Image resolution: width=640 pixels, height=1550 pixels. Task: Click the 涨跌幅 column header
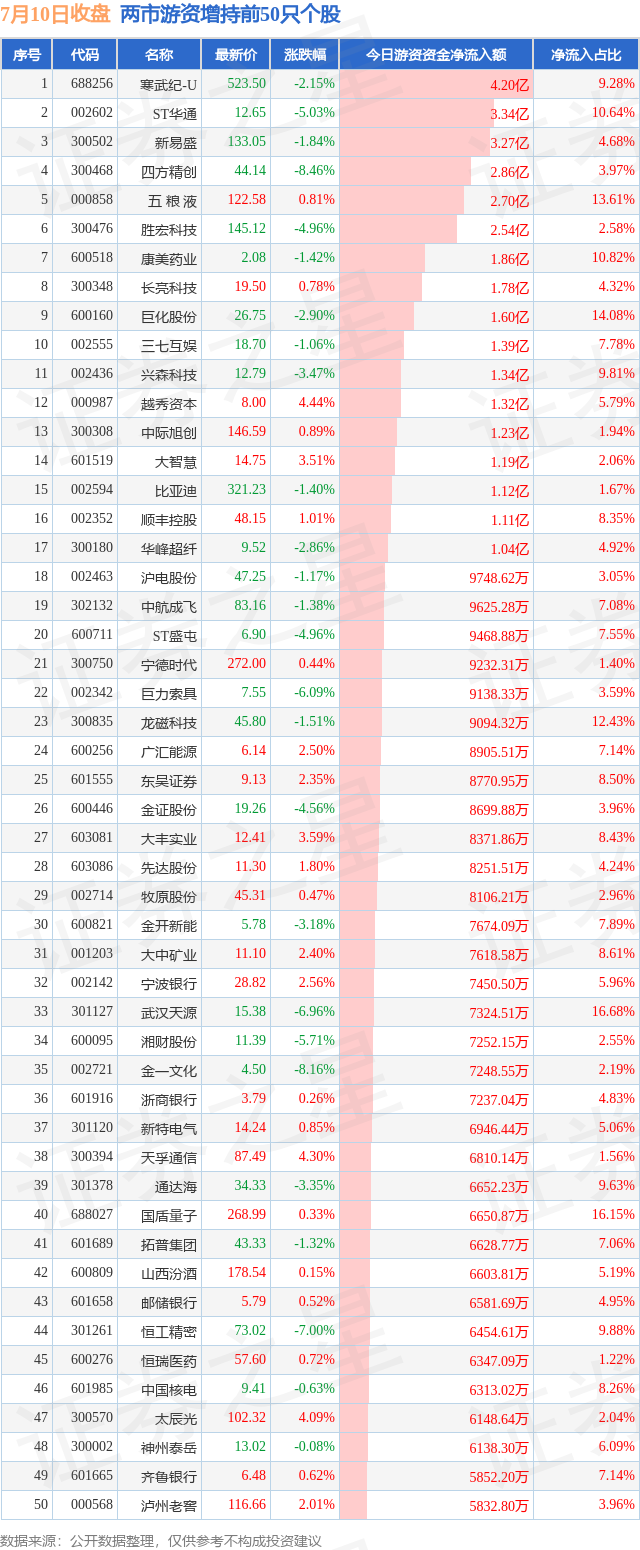point(304,55)
